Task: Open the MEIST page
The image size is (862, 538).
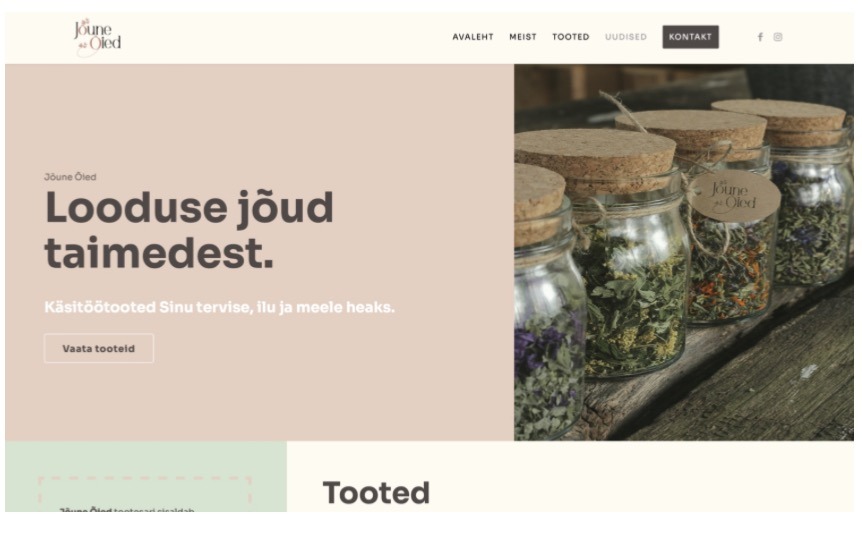Action: click(522, 37)
